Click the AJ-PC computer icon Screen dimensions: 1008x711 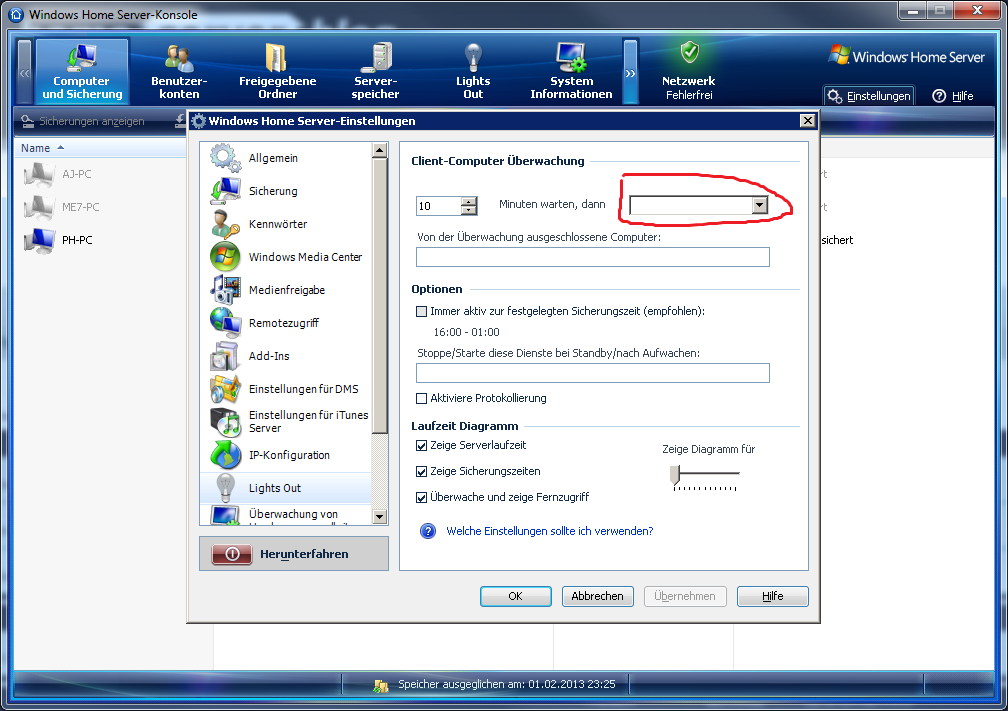click(39, 174)
